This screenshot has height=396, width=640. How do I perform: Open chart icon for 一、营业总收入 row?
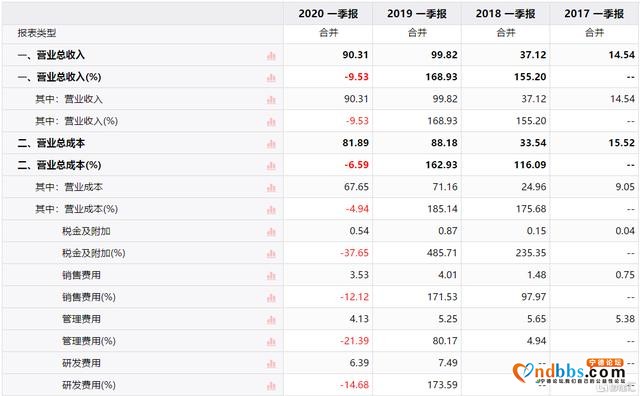point(271,56)
